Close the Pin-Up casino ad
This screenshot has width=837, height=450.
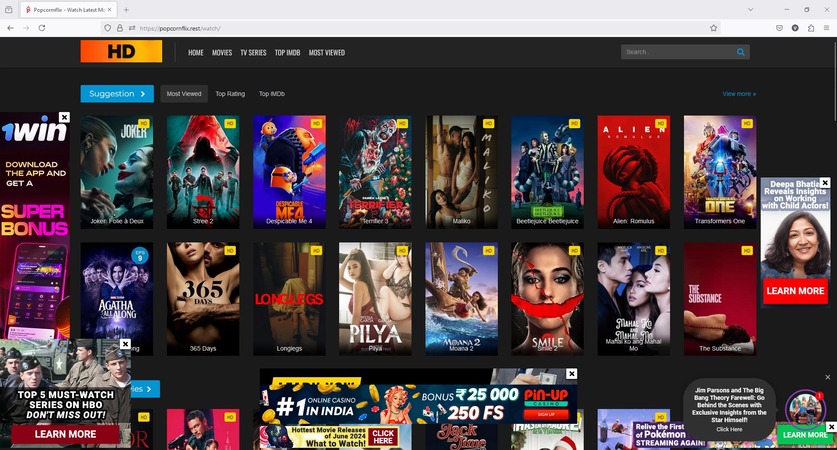[x=572, y=374]
